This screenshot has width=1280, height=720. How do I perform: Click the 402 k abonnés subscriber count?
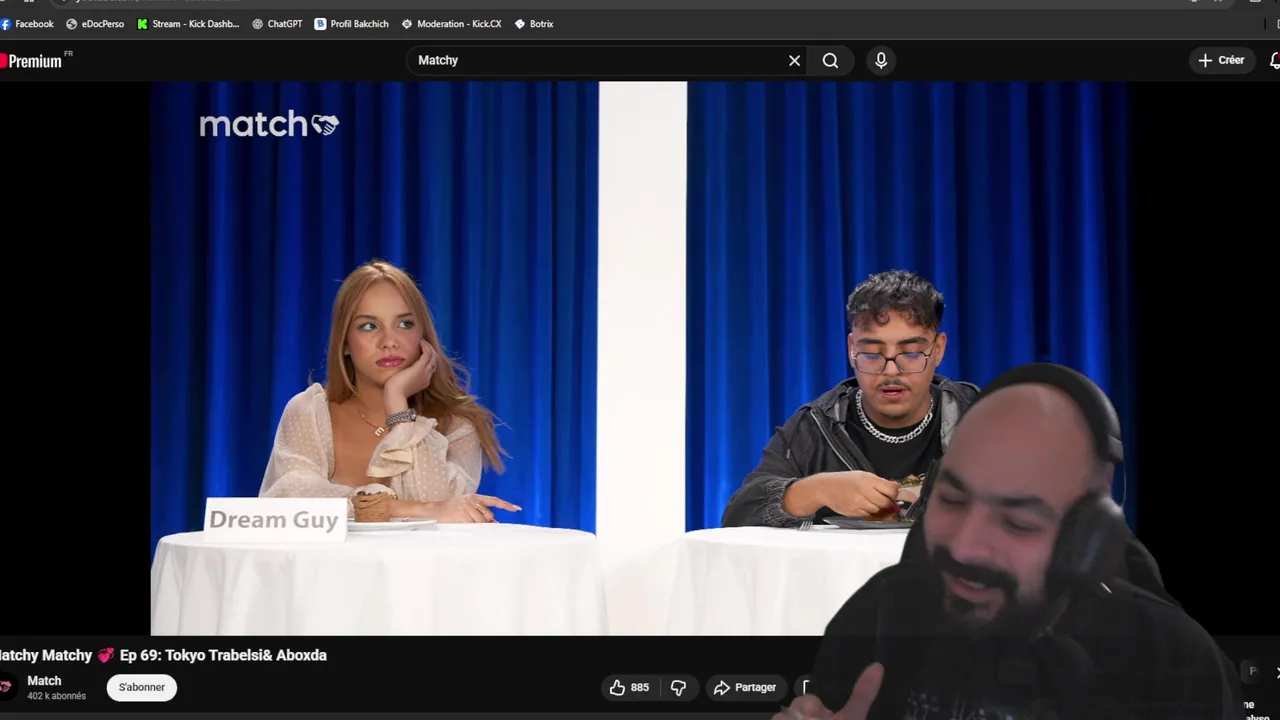pyautogui.click(x=56, y=697)
